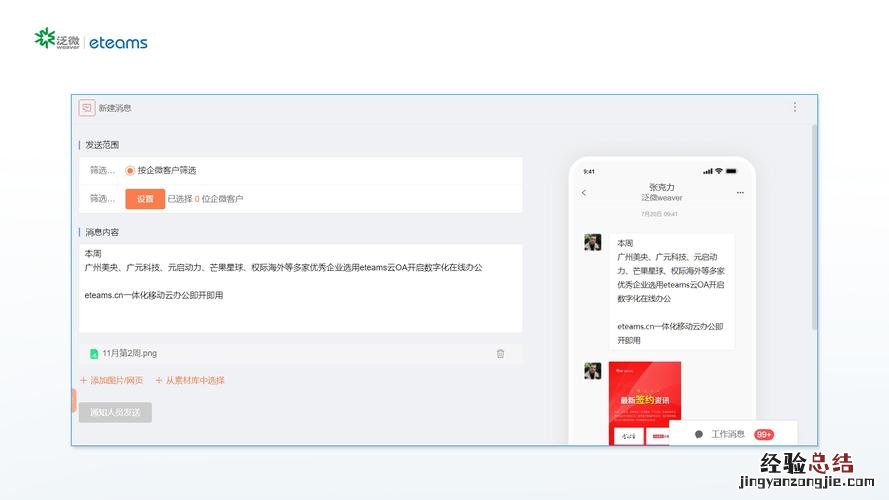Open the three-dot more options menu
Image resolution: width=889 pixels, height=500 pixels.
pos(795,107)
